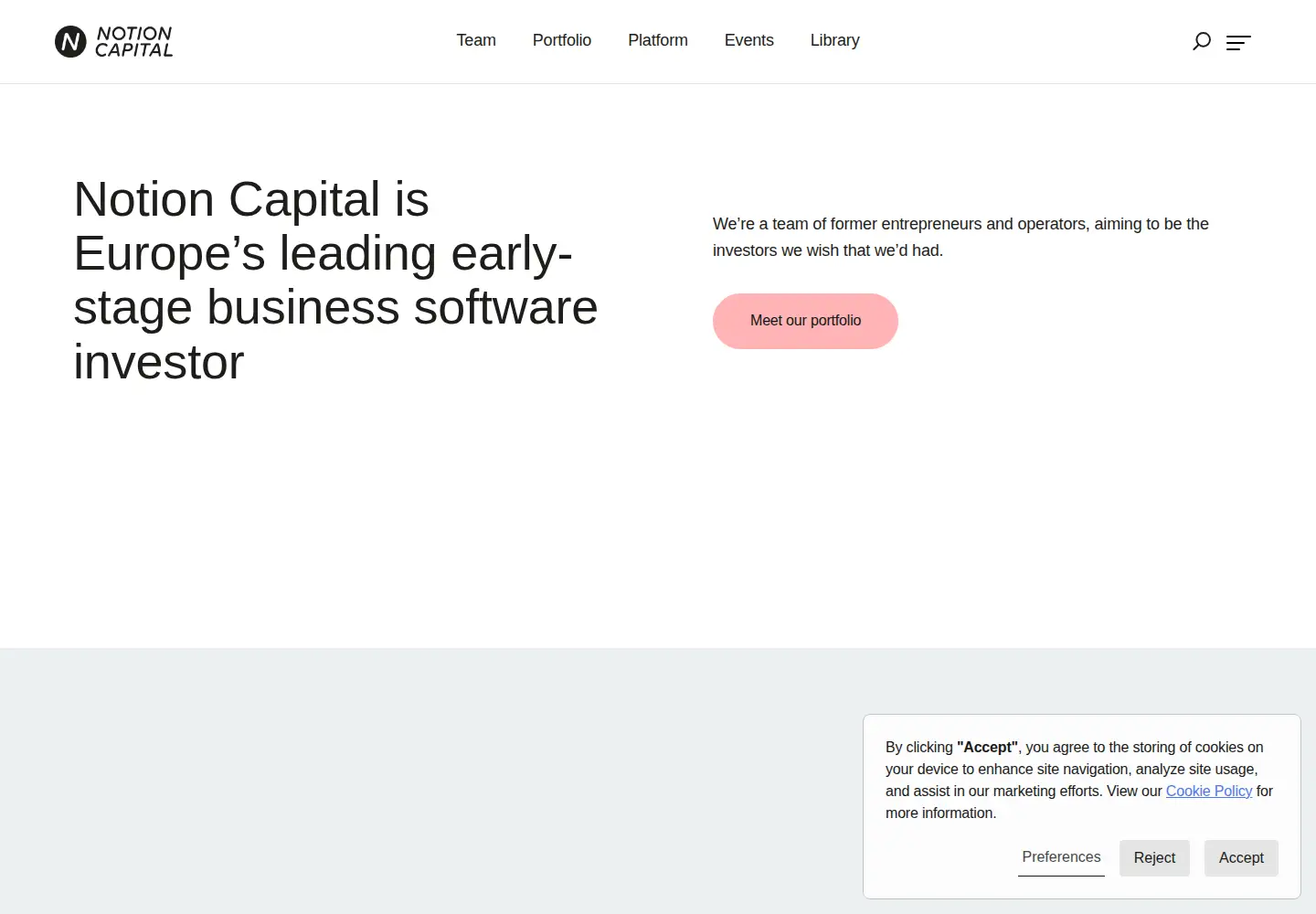1316x914 pixels.
Task: Go to the Team page
Action: click(x=476, y=40)
